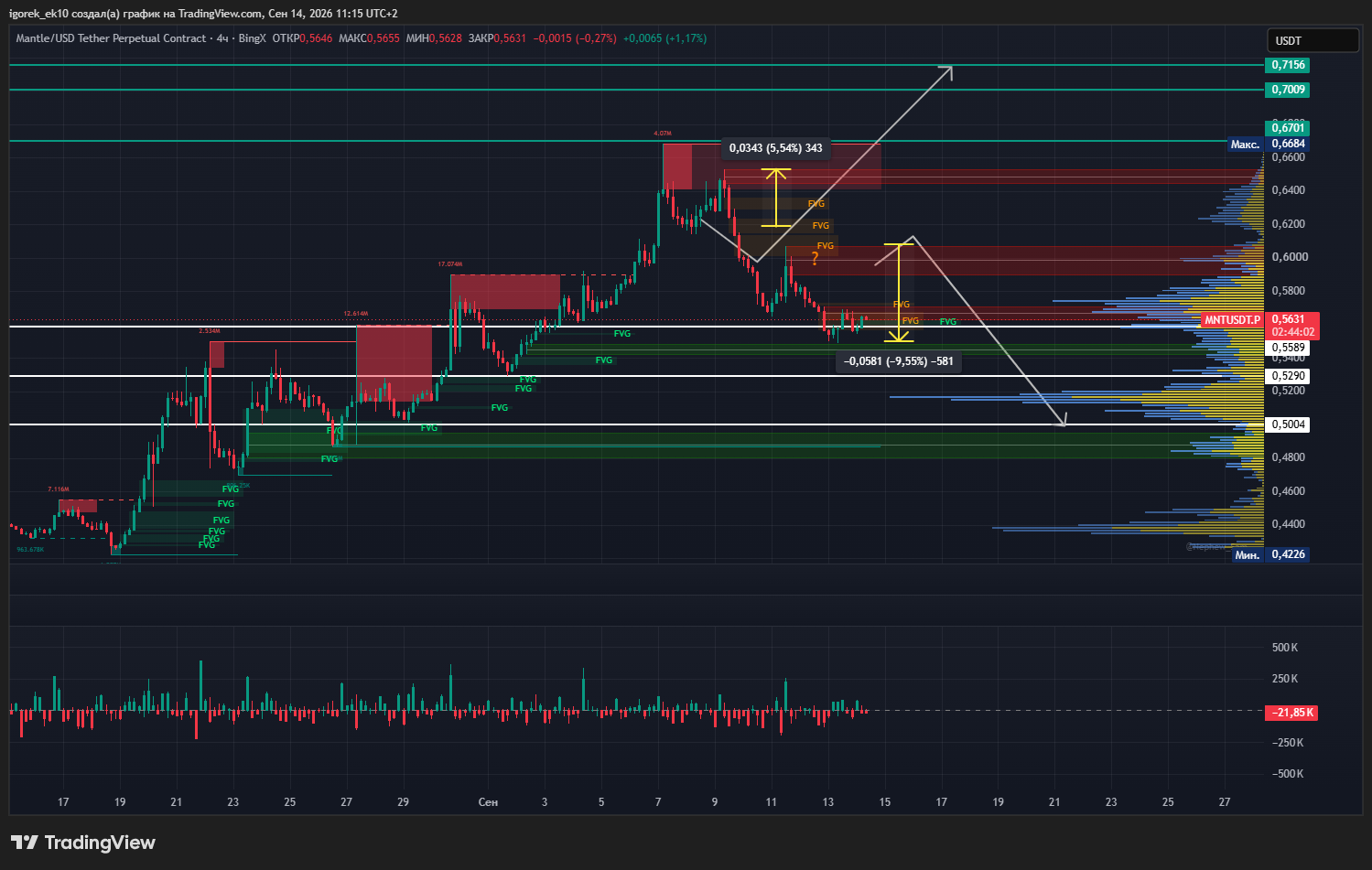Screen dimensions: 1372x870
Task: Click the МИН 0,5628 low value
Action: pyautogui.click(x=433, y=38)
